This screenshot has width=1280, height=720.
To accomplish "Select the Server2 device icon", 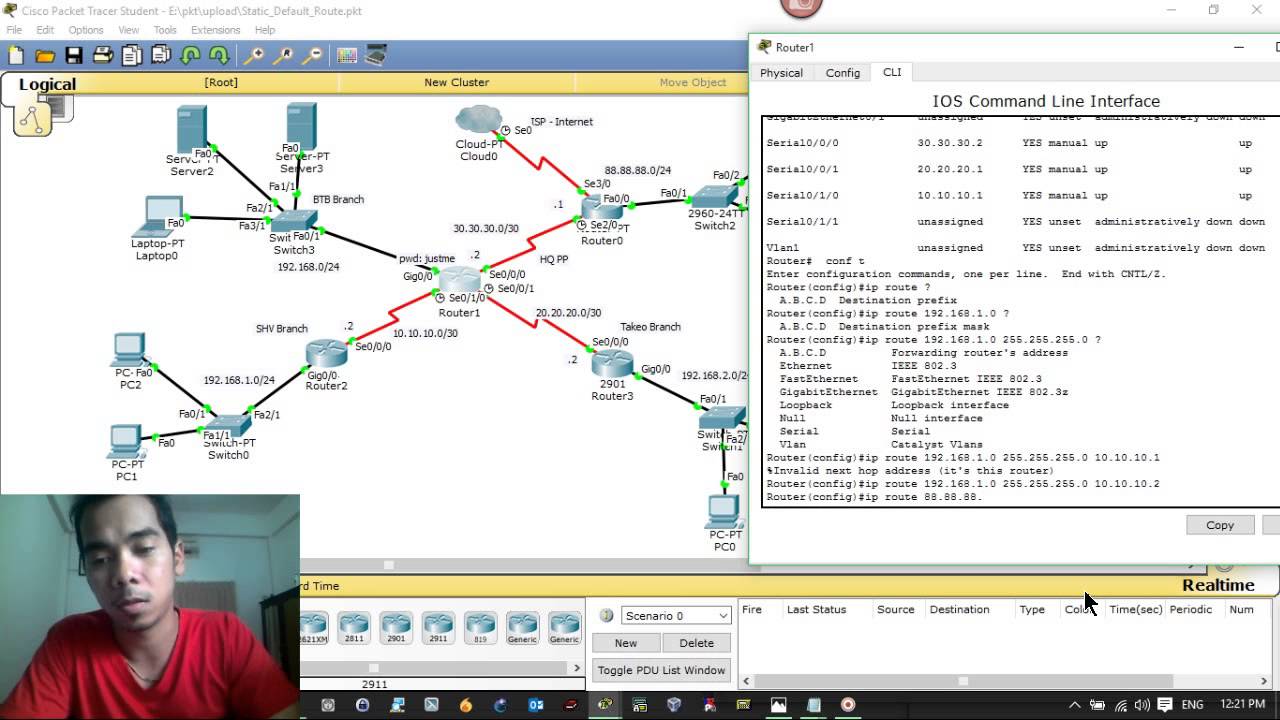I will click(191, 130).
